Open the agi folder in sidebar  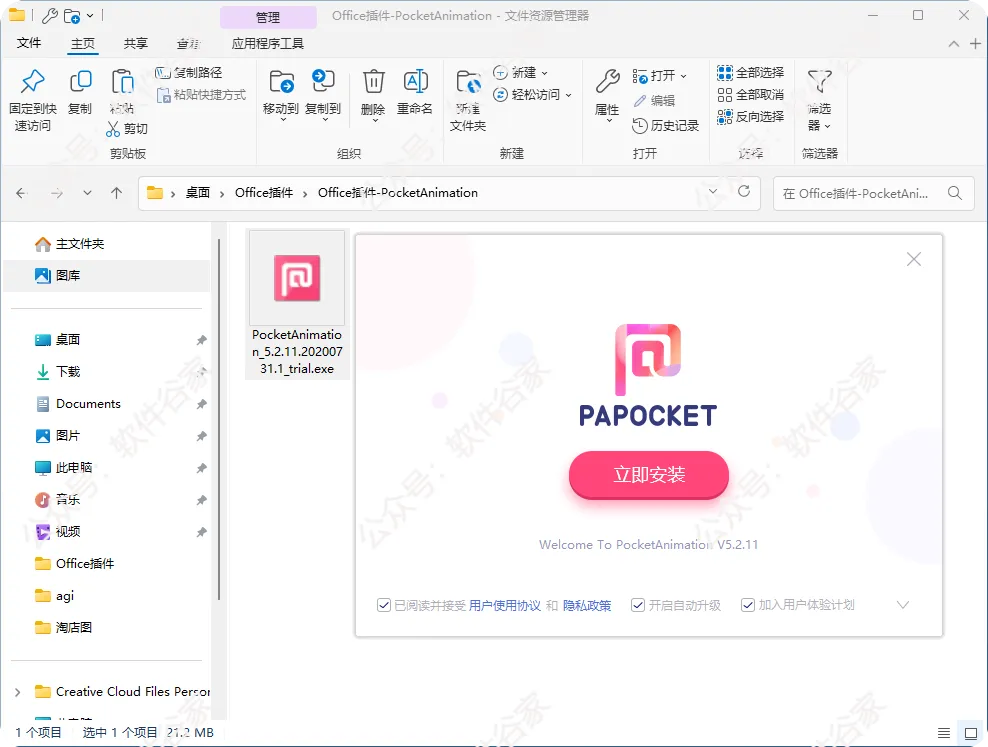click(107, 596)
